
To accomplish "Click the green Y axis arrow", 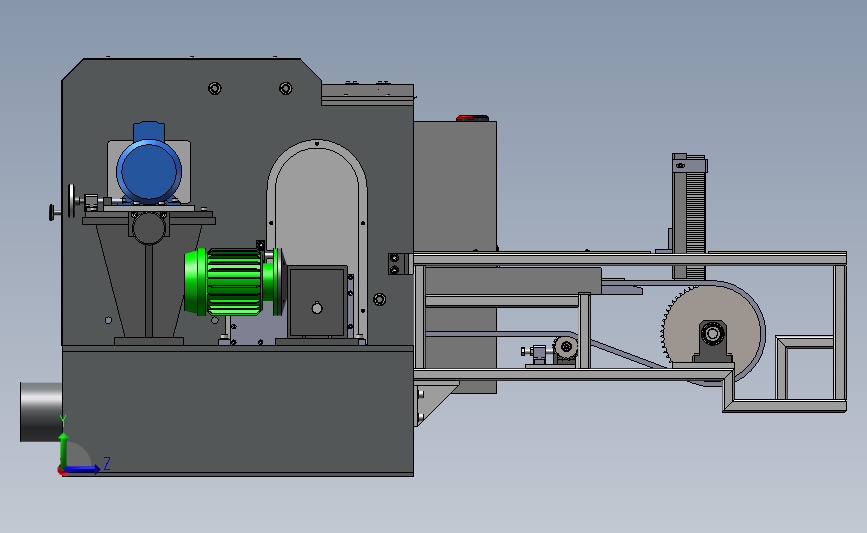I will point(64,449).
